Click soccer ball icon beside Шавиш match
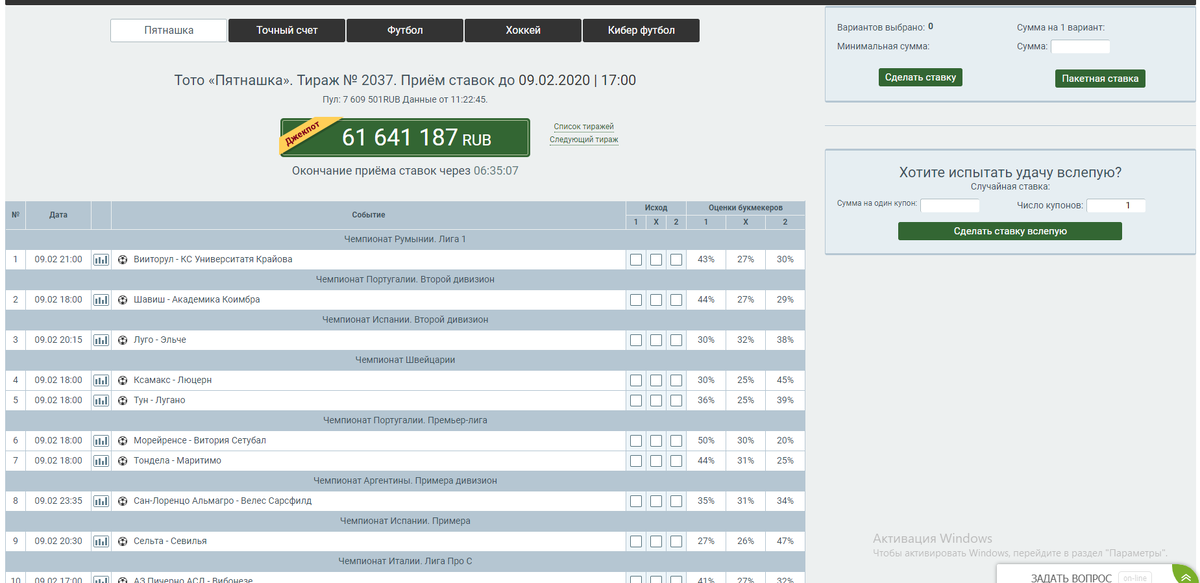 click(123, 299)
